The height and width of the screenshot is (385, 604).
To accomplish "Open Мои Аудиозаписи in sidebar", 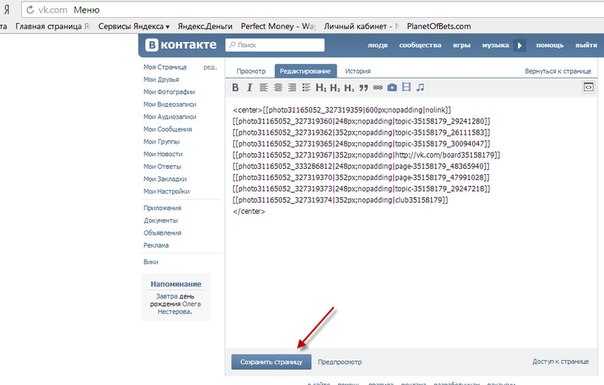I will pos(169,116).
